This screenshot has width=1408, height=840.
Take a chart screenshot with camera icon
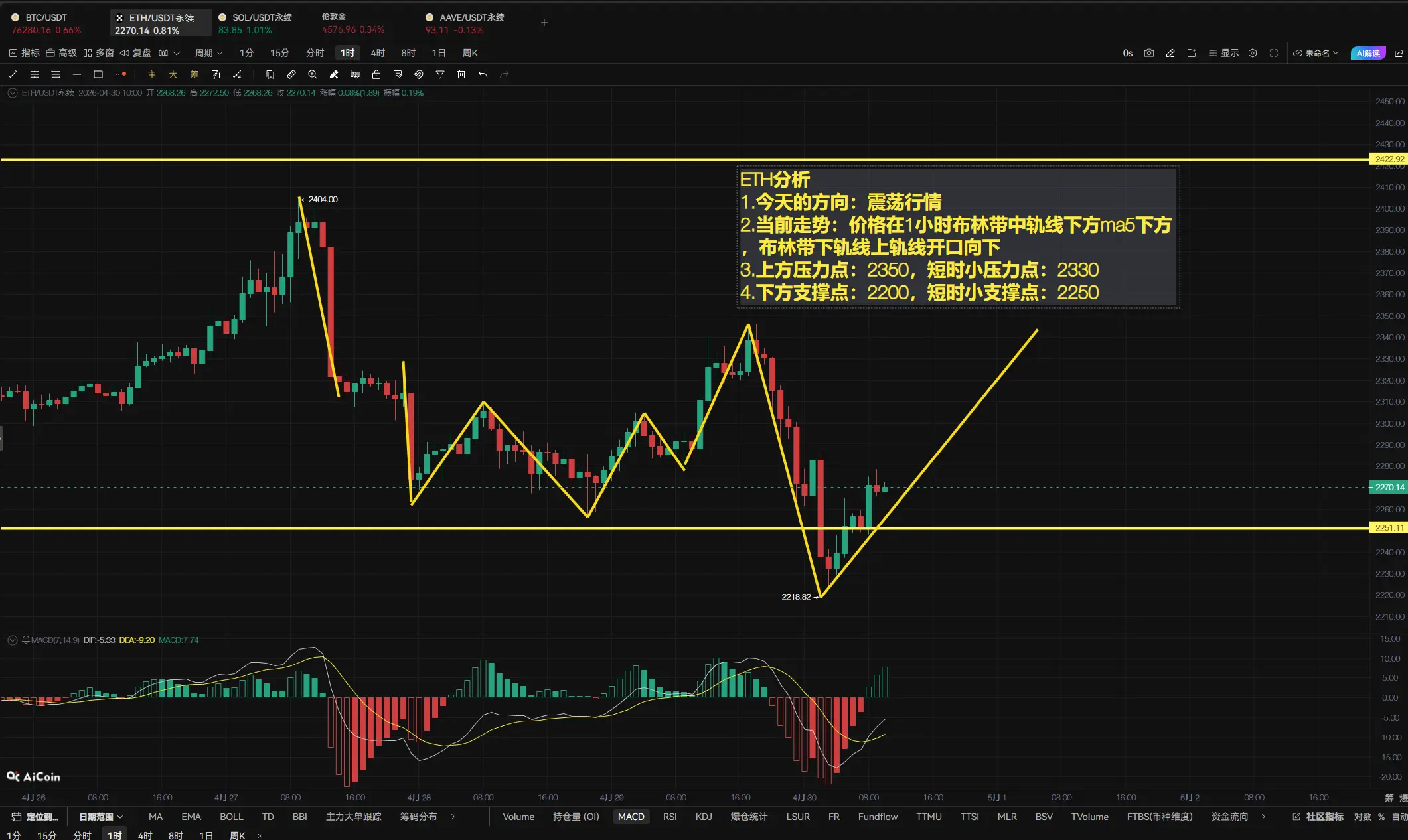1149,53
